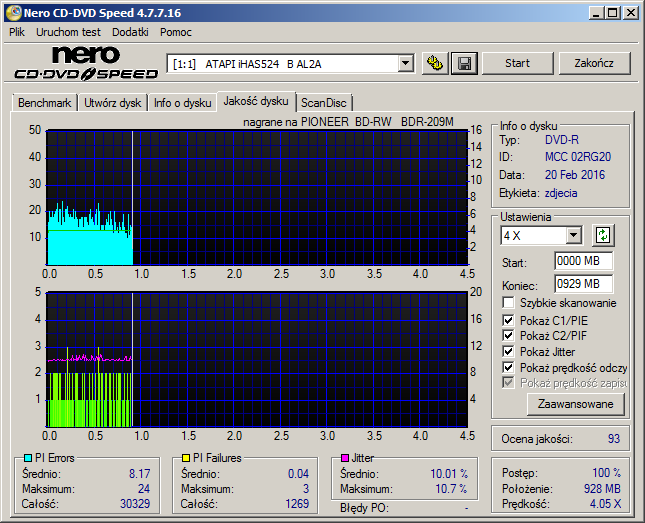Click the PI Failures lower graph
This screenshot has height=523, width=645.
[x=257, y=360]
